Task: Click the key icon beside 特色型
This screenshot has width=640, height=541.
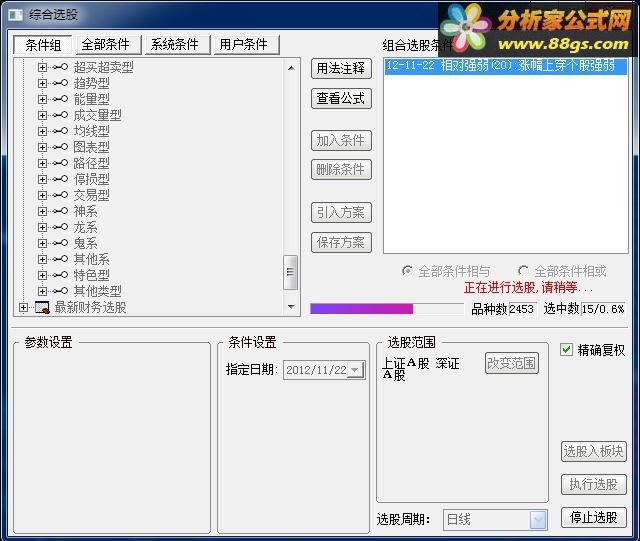Action: (x=60, y=275)
